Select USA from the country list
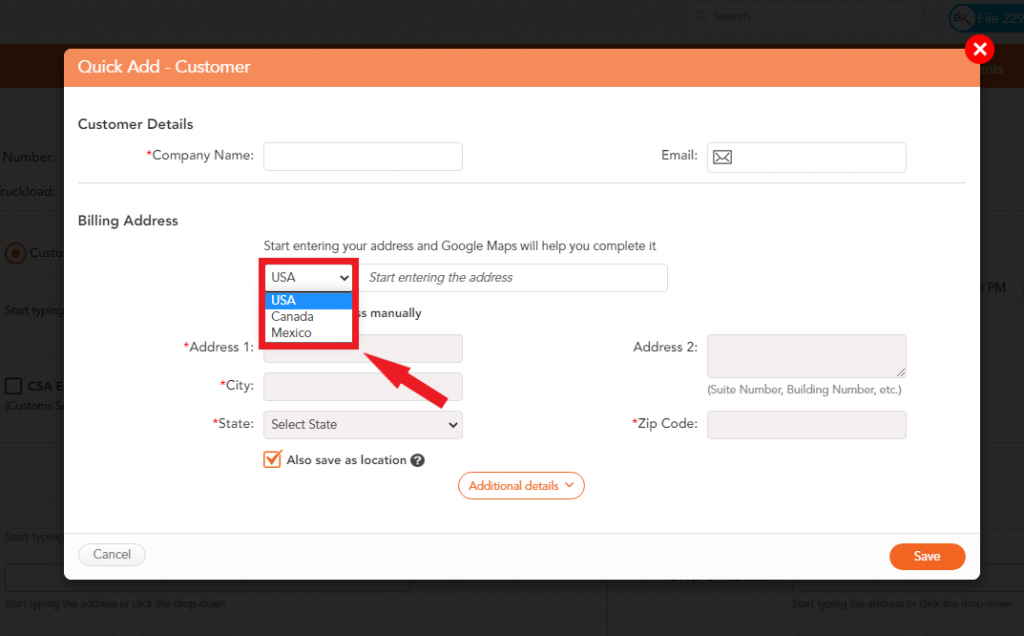This screenshot has width=1024, height=636. [308, 300]
